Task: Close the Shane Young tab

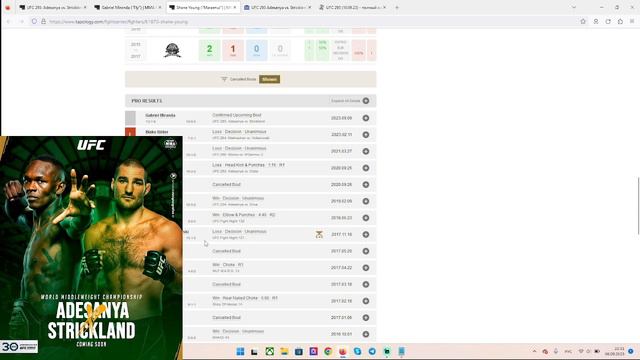Action: 235,7
